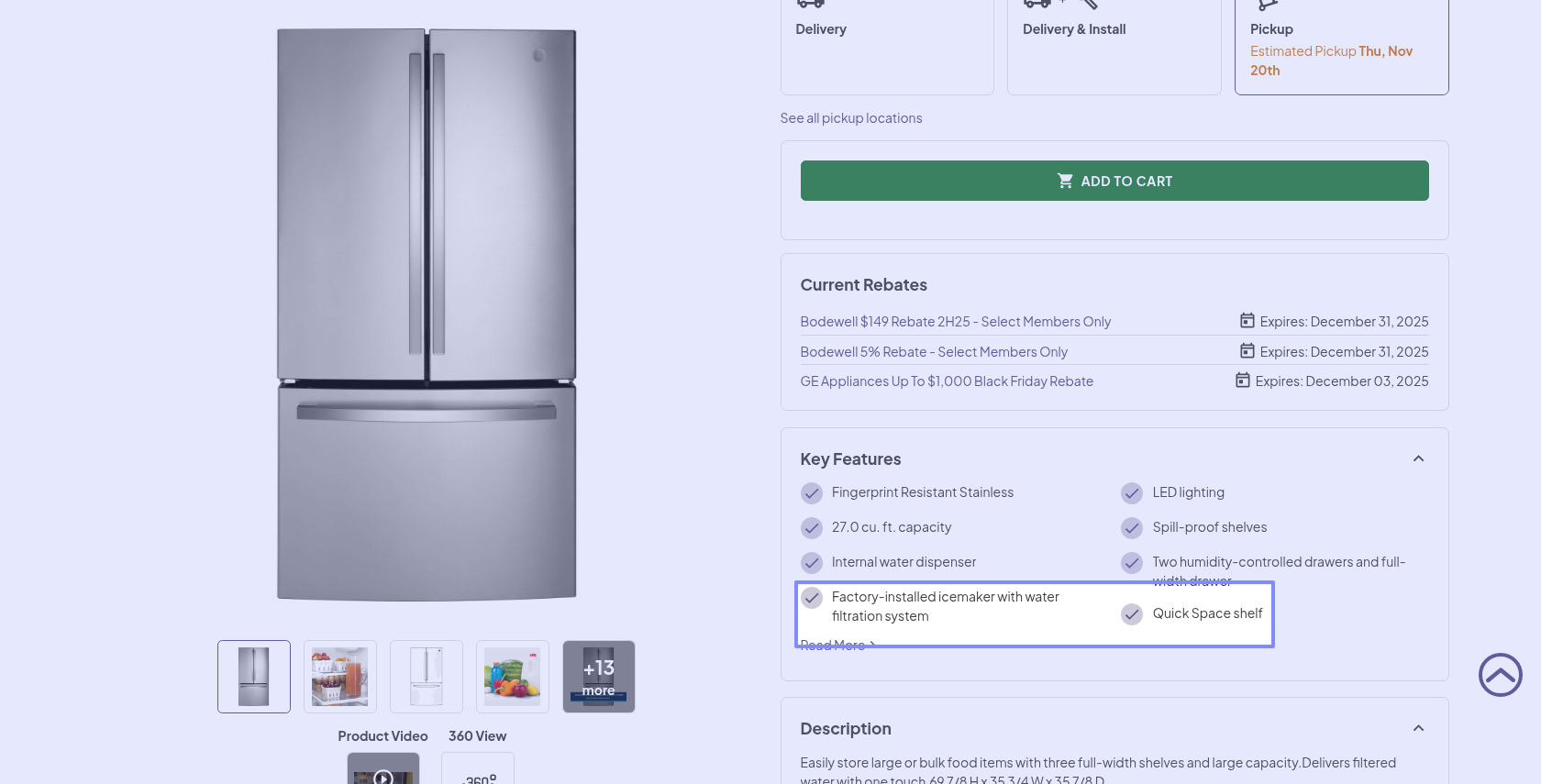This screenshot has height=784, width=1541.
Task: Open See all pickup locations link
Action: click(x=851, y=118)
